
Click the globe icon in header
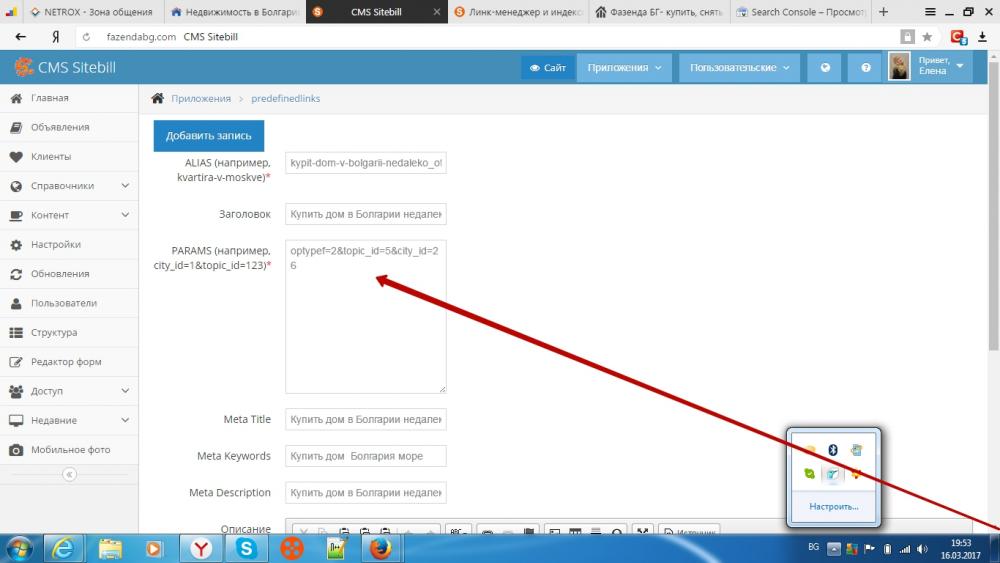coord(825,68)
